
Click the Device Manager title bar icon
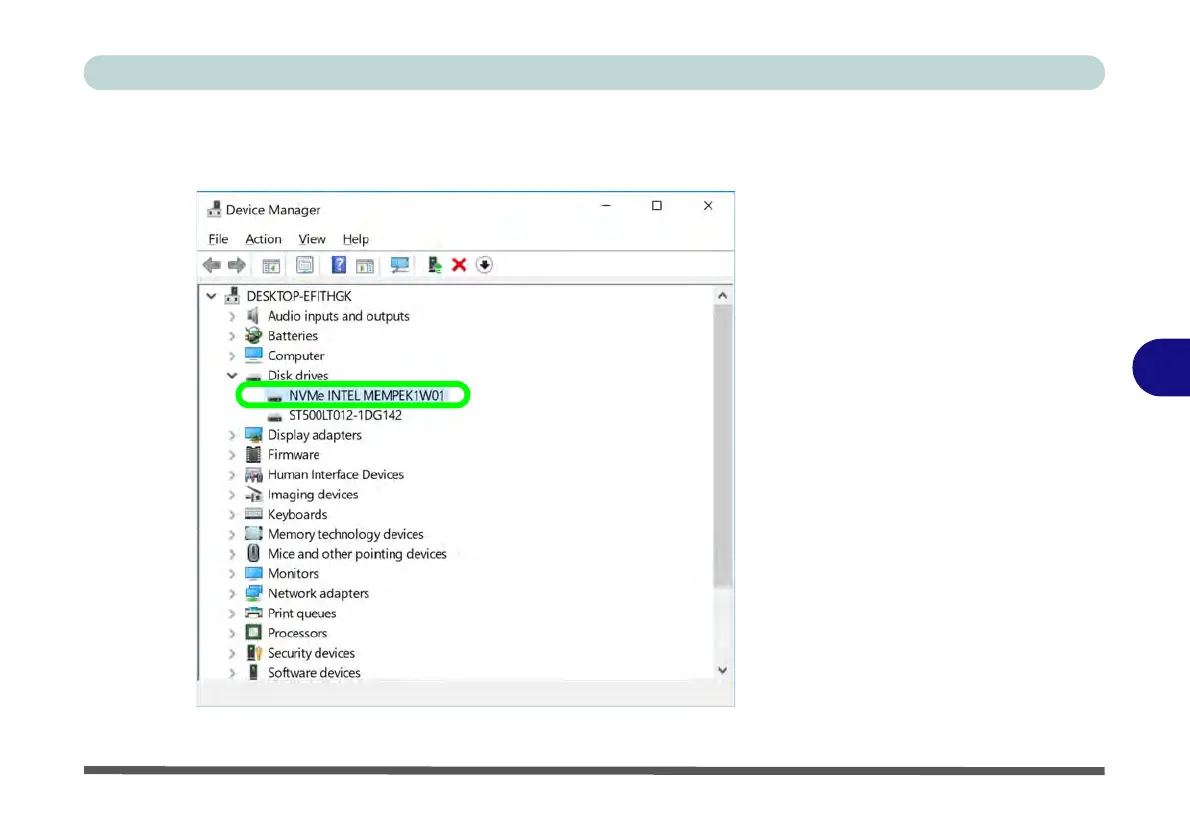(214, 209)
